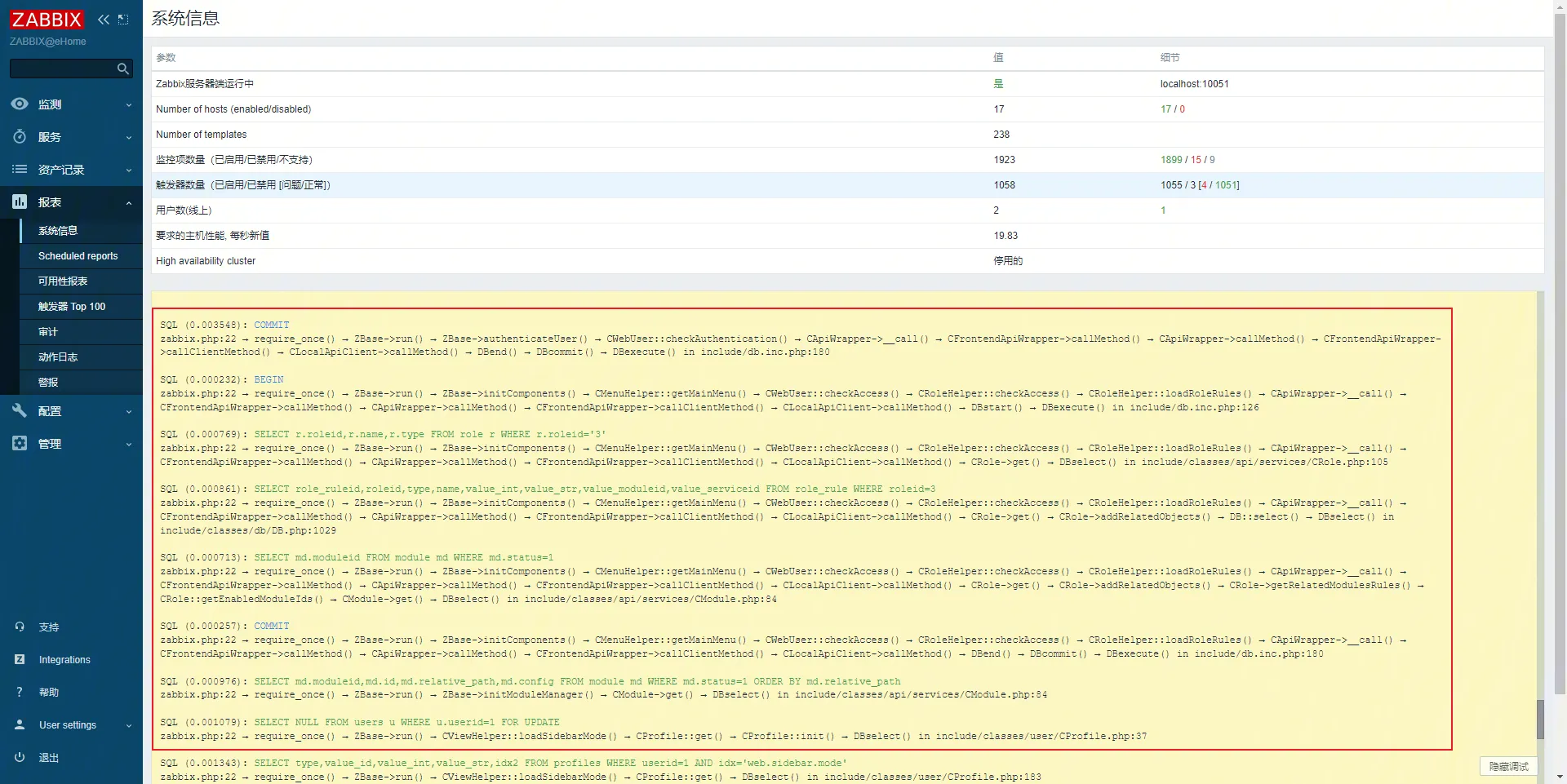The width and height of the screenshot is (1567, 784).
Task: Open the 支持 support link
Action: 49,627
